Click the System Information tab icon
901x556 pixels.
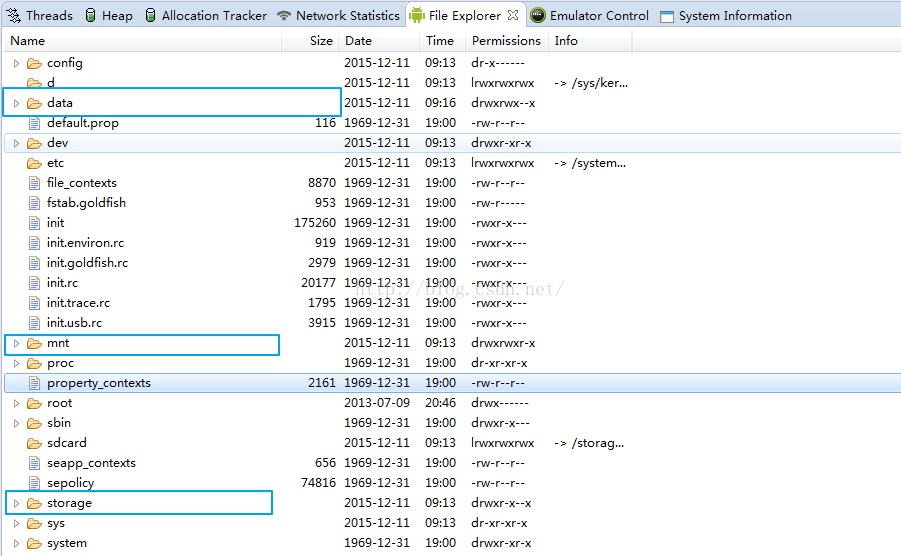(x=667, y=16)
